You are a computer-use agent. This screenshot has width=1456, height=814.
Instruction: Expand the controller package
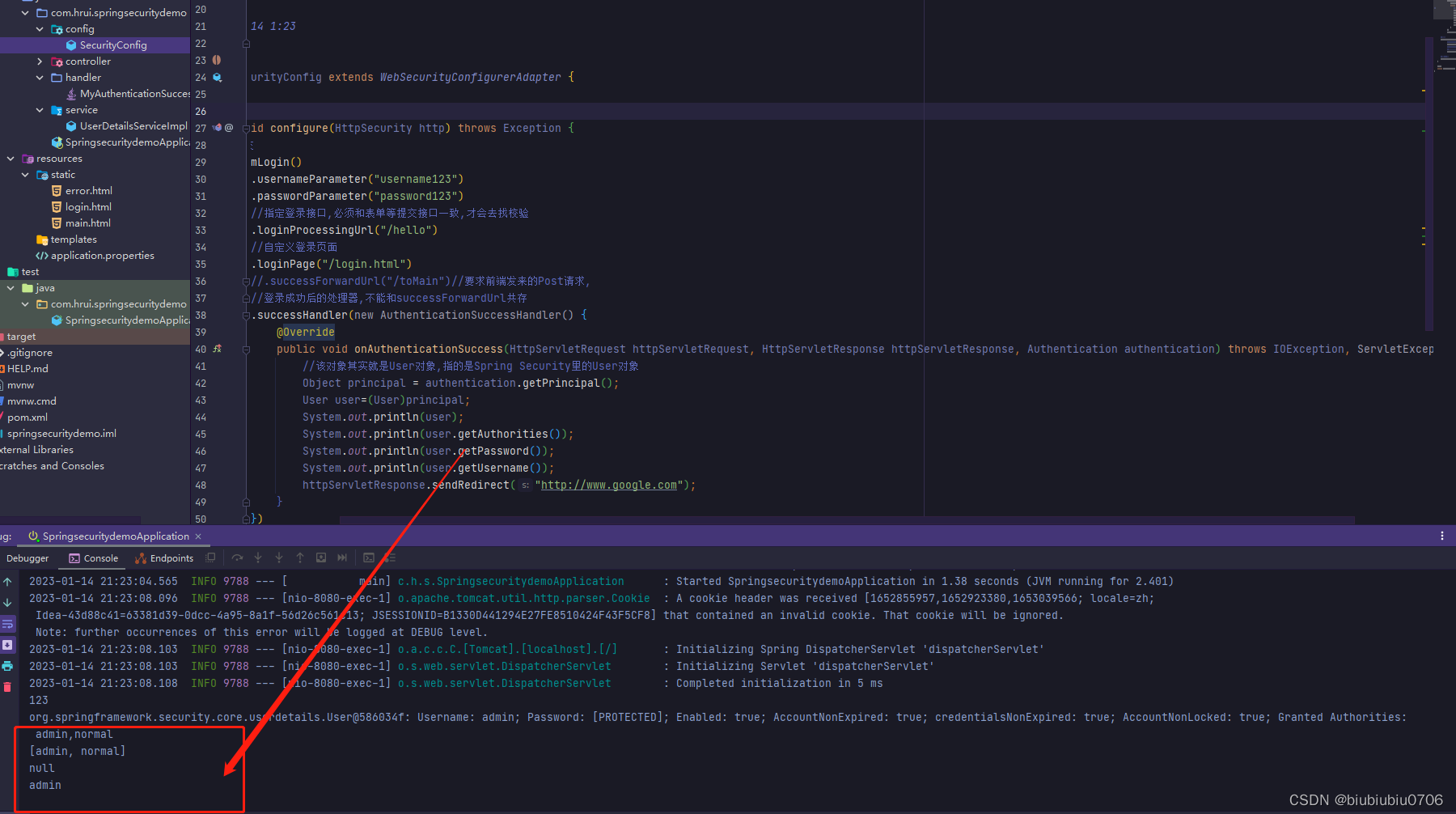40,61
